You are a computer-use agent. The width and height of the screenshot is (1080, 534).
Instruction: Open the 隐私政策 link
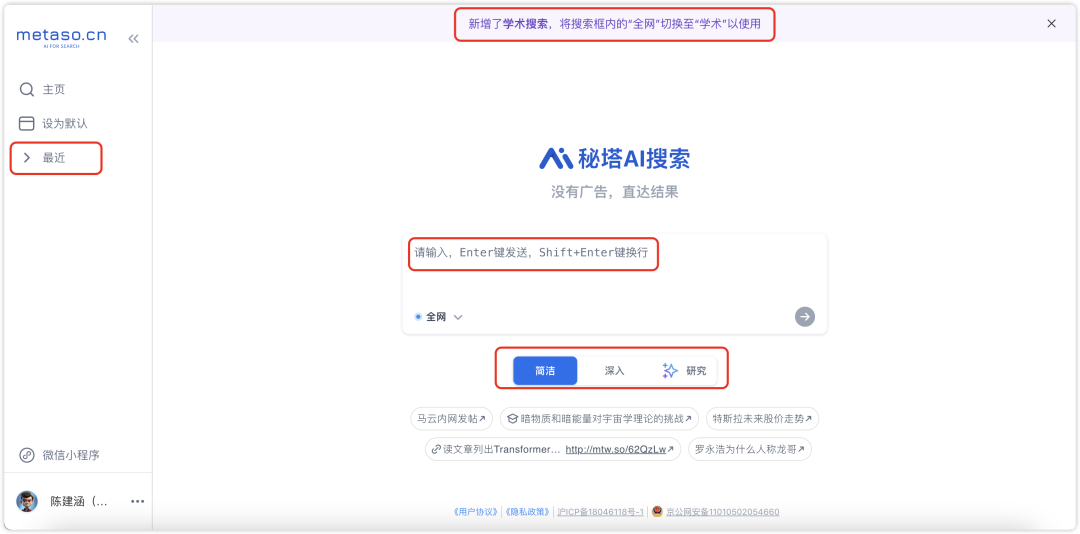pos(527,512)
